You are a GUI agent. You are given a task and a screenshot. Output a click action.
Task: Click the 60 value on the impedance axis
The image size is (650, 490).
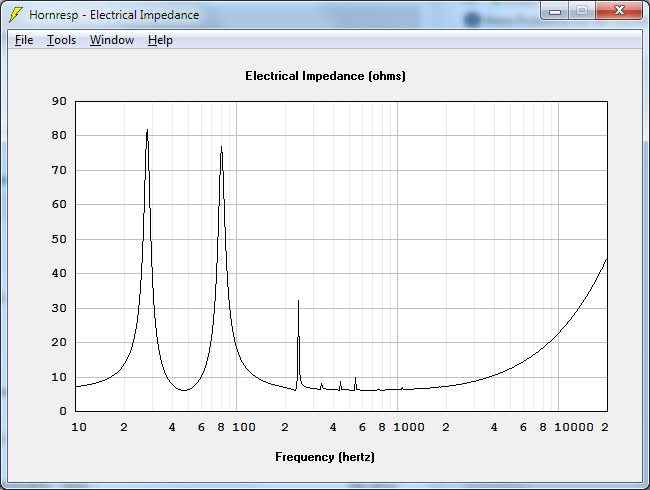(59, 204)
